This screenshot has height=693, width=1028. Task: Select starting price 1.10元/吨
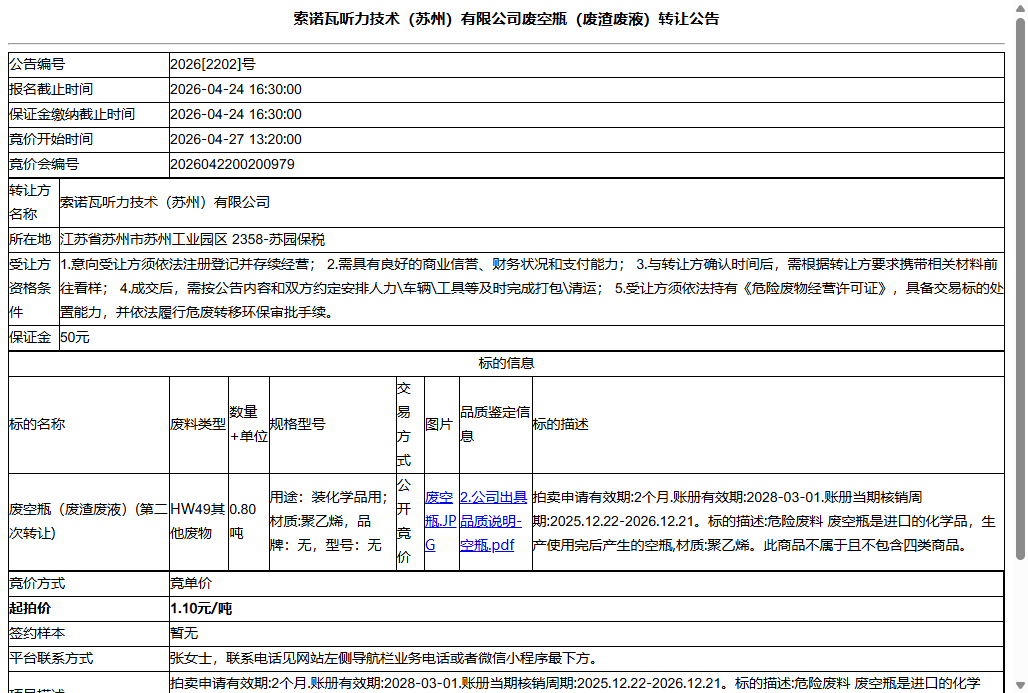[201, 608]
